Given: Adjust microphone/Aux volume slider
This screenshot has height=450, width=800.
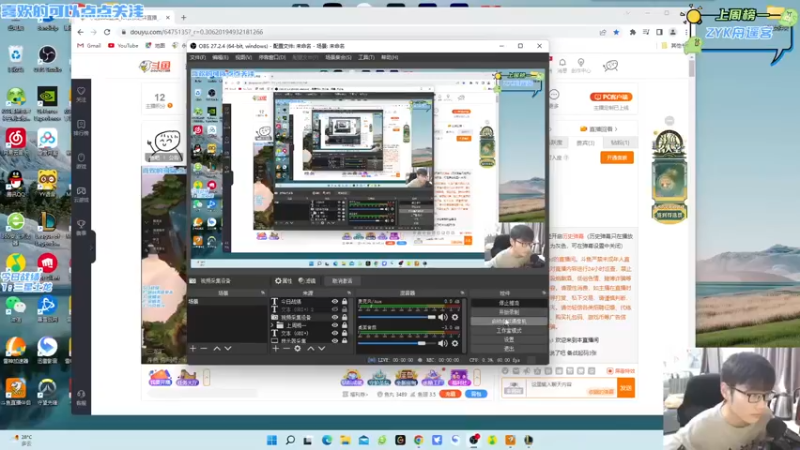Looking at the screenshot, I should click(396, 317).
